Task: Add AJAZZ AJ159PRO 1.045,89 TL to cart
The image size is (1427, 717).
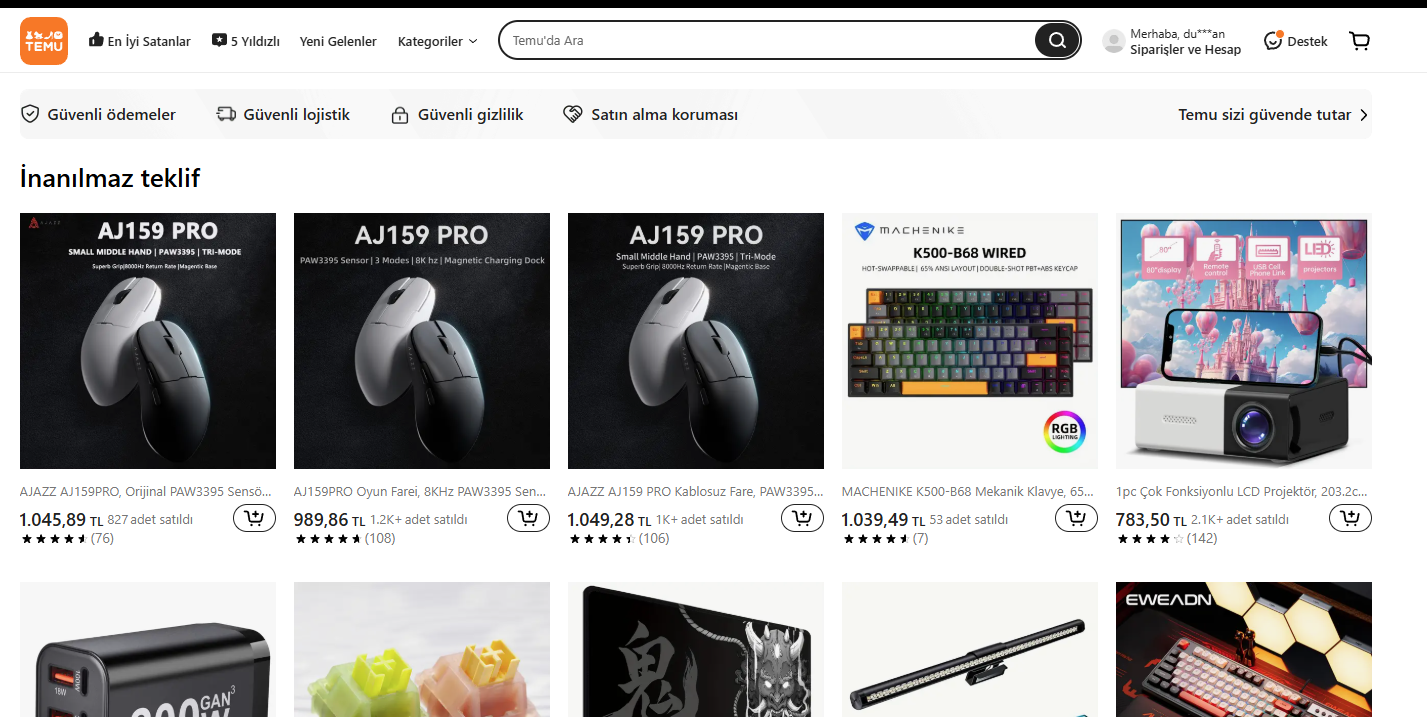Action: tap(254, 518)
